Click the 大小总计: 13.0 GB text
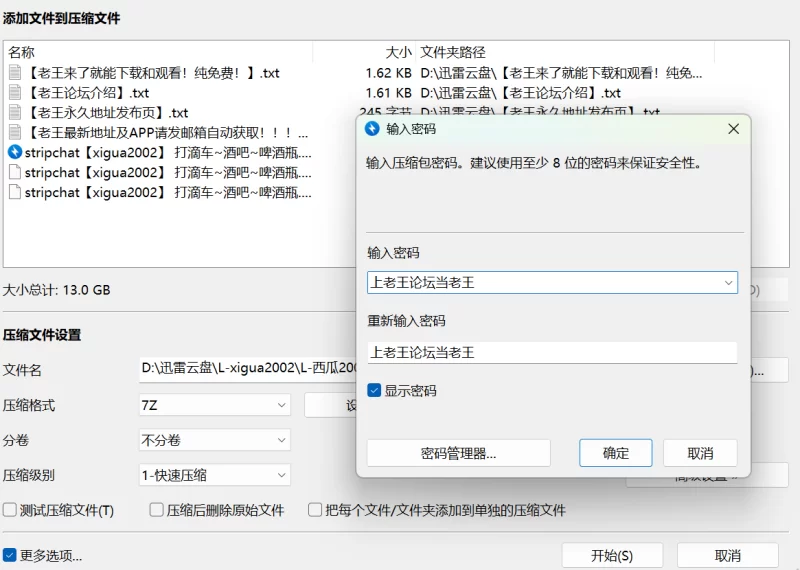The height and width of the screenshot is (570, 800). (57, 290)
